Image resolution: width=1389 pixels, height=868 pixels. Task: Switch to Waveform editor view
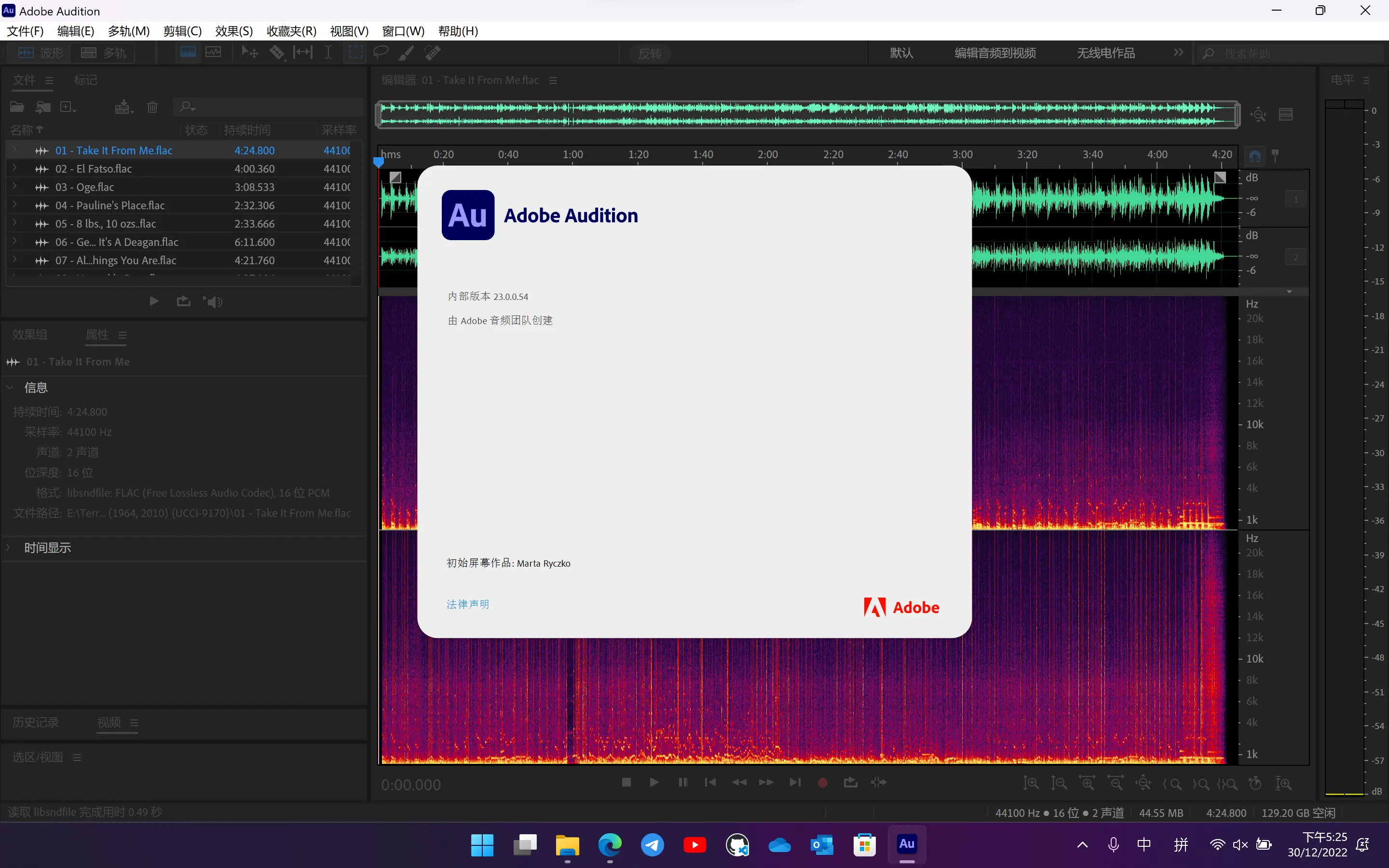click(40, 53)
